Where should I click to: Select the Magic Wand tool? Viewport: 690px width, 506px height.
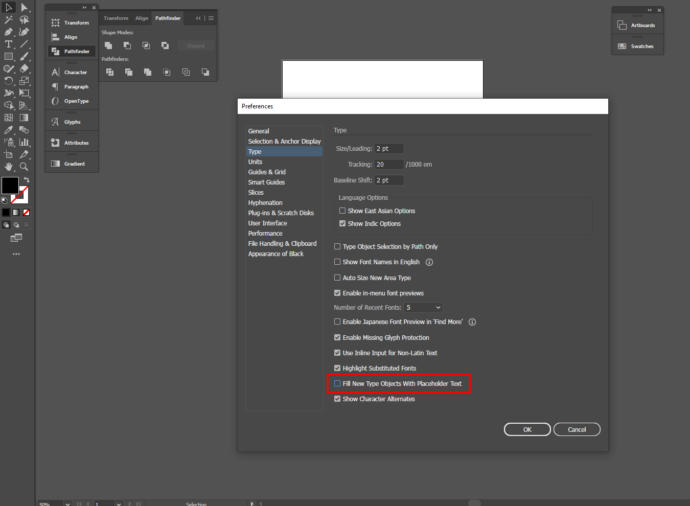(x=8, y=20)
